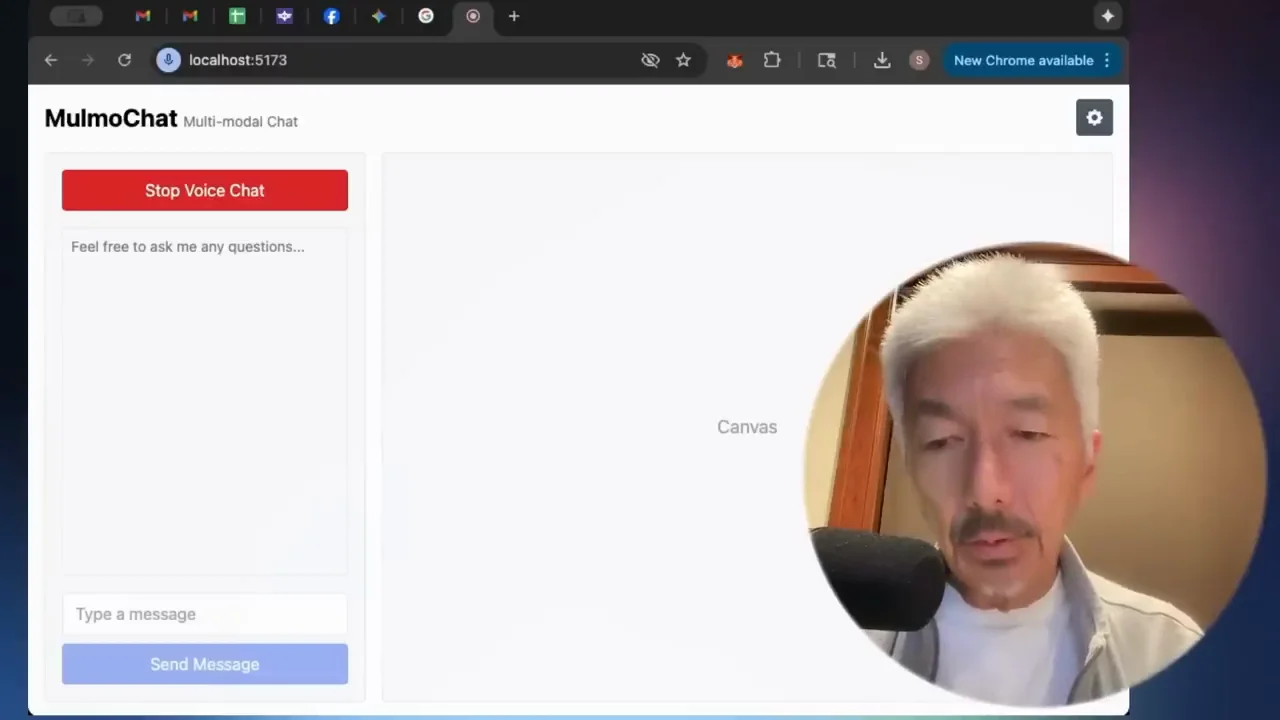Click the crossed-out eye icon

click(x=650, y=60)
